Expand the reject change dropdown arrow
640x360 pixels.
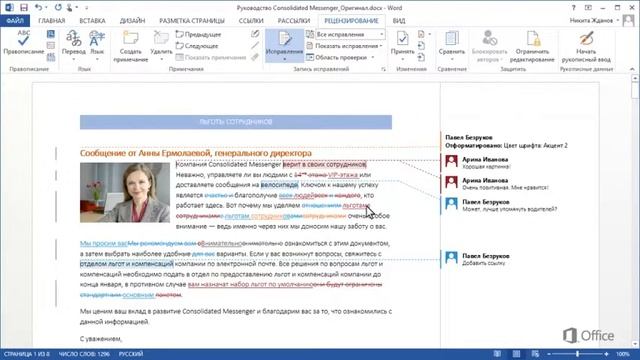point(429,34)
